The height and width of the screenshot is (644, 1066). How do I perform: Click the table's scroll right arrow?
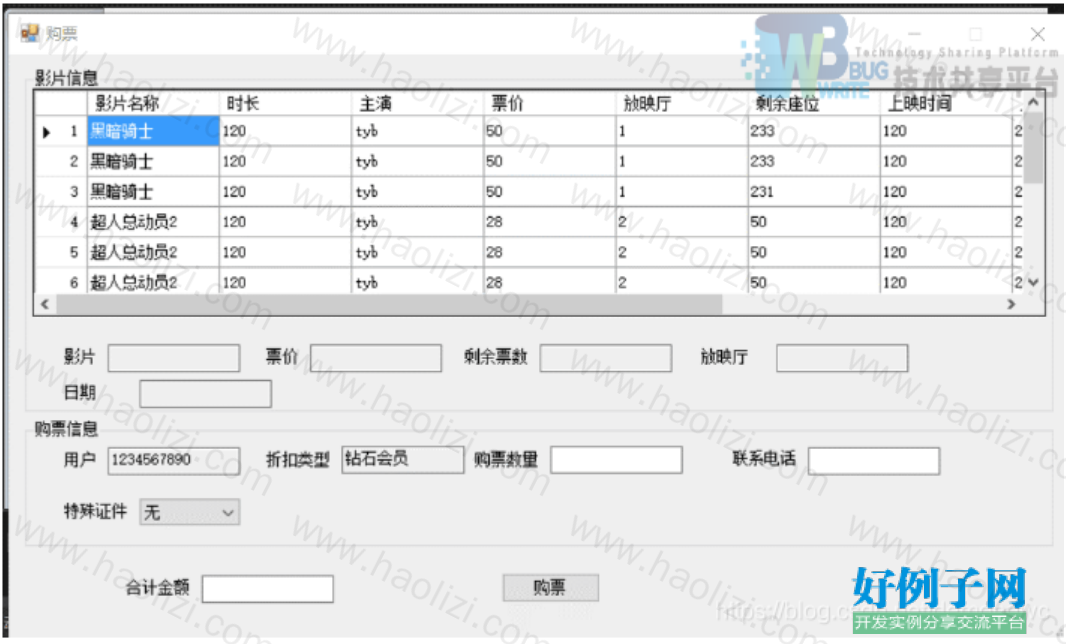pos(1012,304)
